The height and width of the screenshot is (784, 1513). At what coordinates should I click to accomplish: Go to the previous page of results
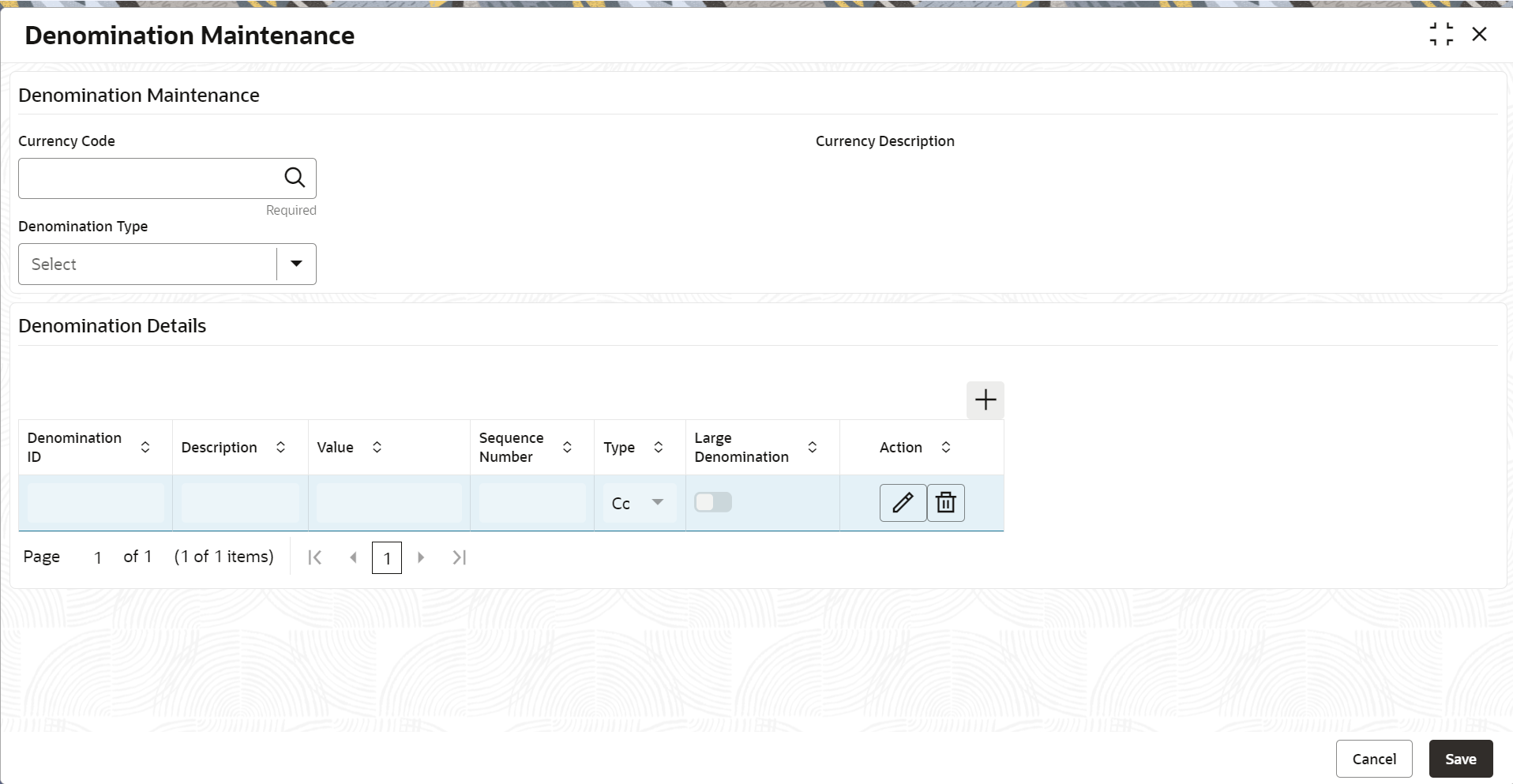click(x=353, y=557)
